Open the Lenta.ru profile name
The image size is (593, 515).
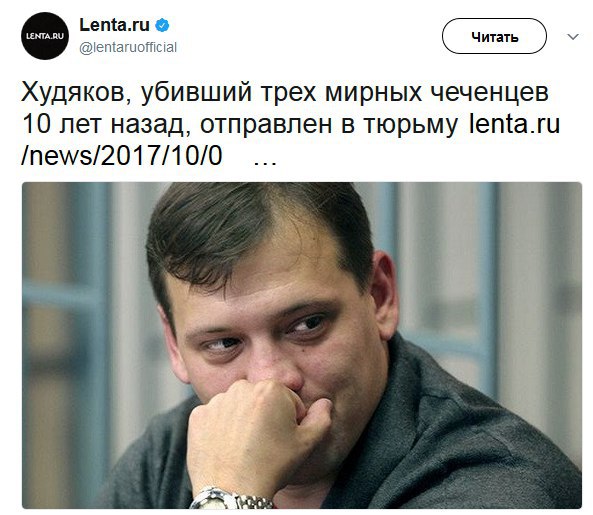coord(115,25)
